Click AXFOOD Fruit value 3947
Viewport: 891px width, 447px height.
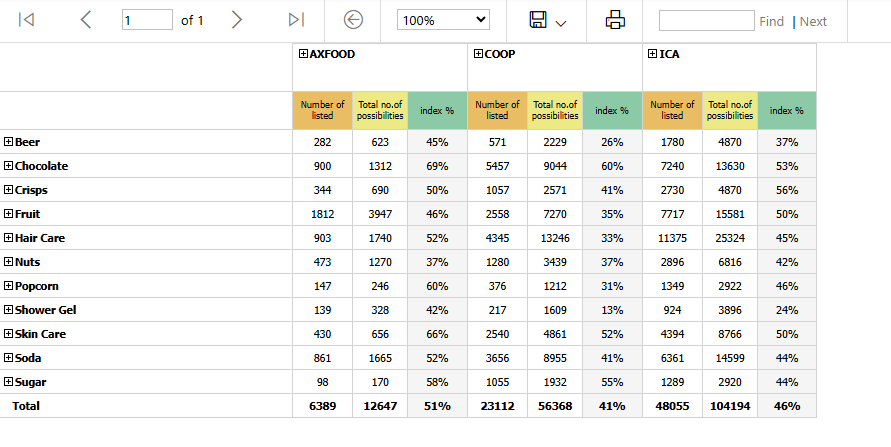point(380,214)
